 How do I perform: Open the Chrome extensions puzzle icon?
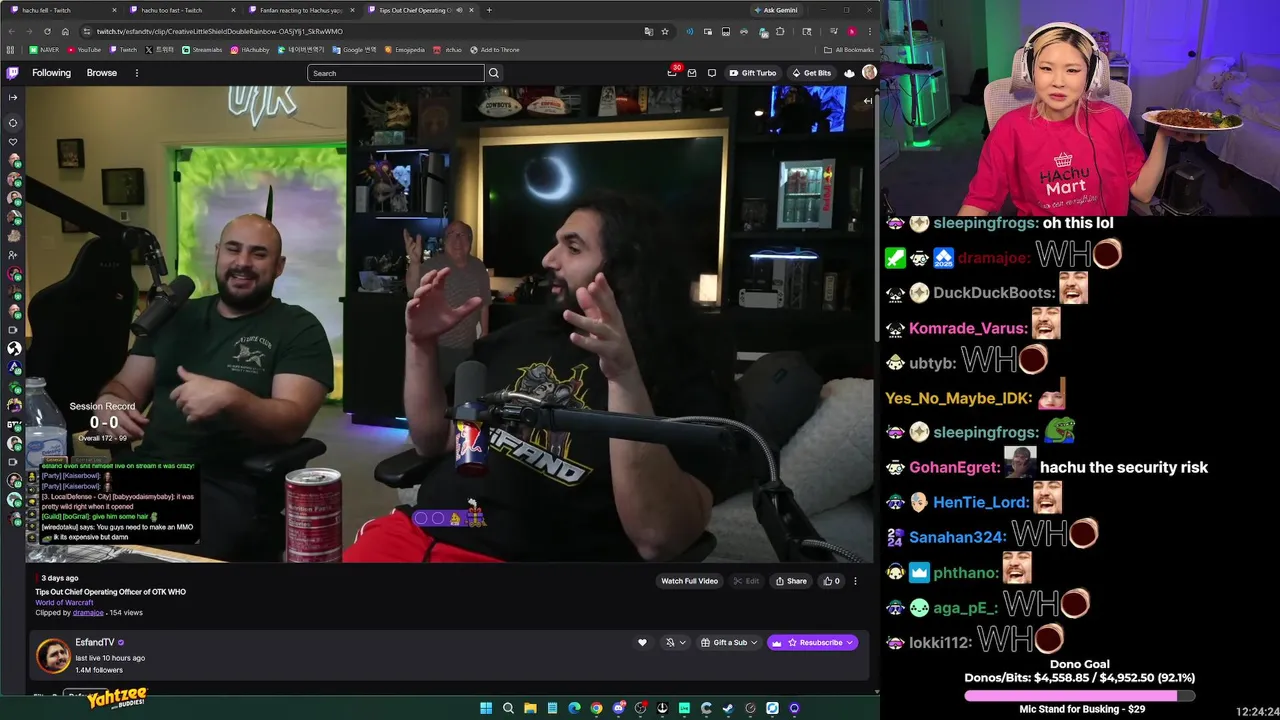[x=780, y=31]
